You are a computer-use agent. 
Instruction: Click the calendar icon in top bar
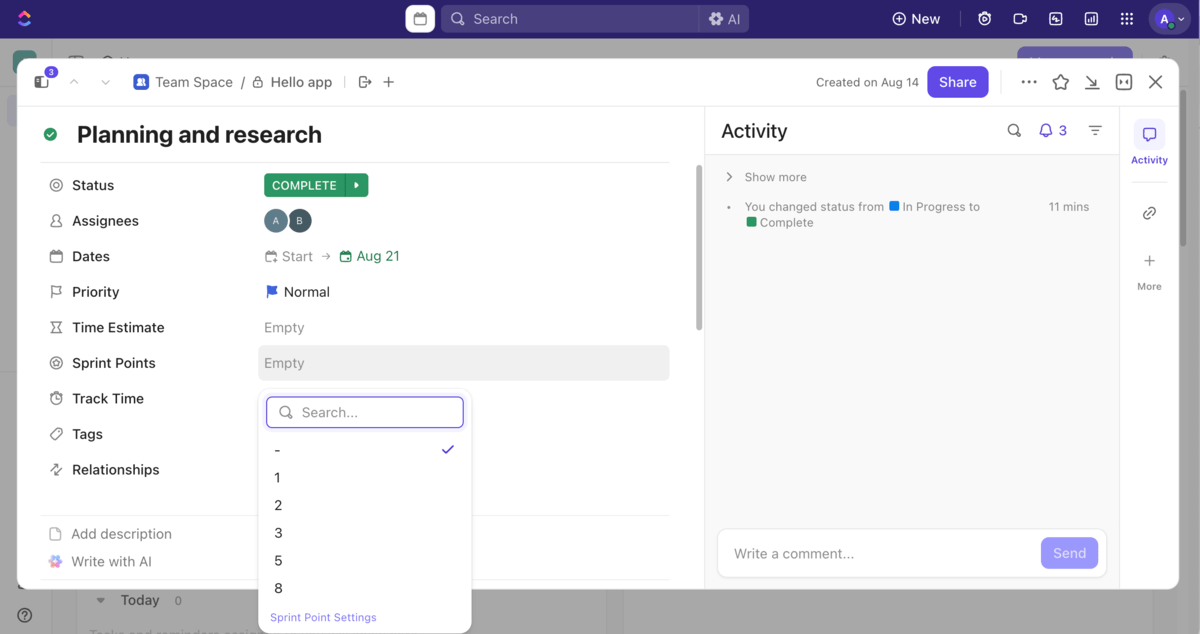point(420,19)
